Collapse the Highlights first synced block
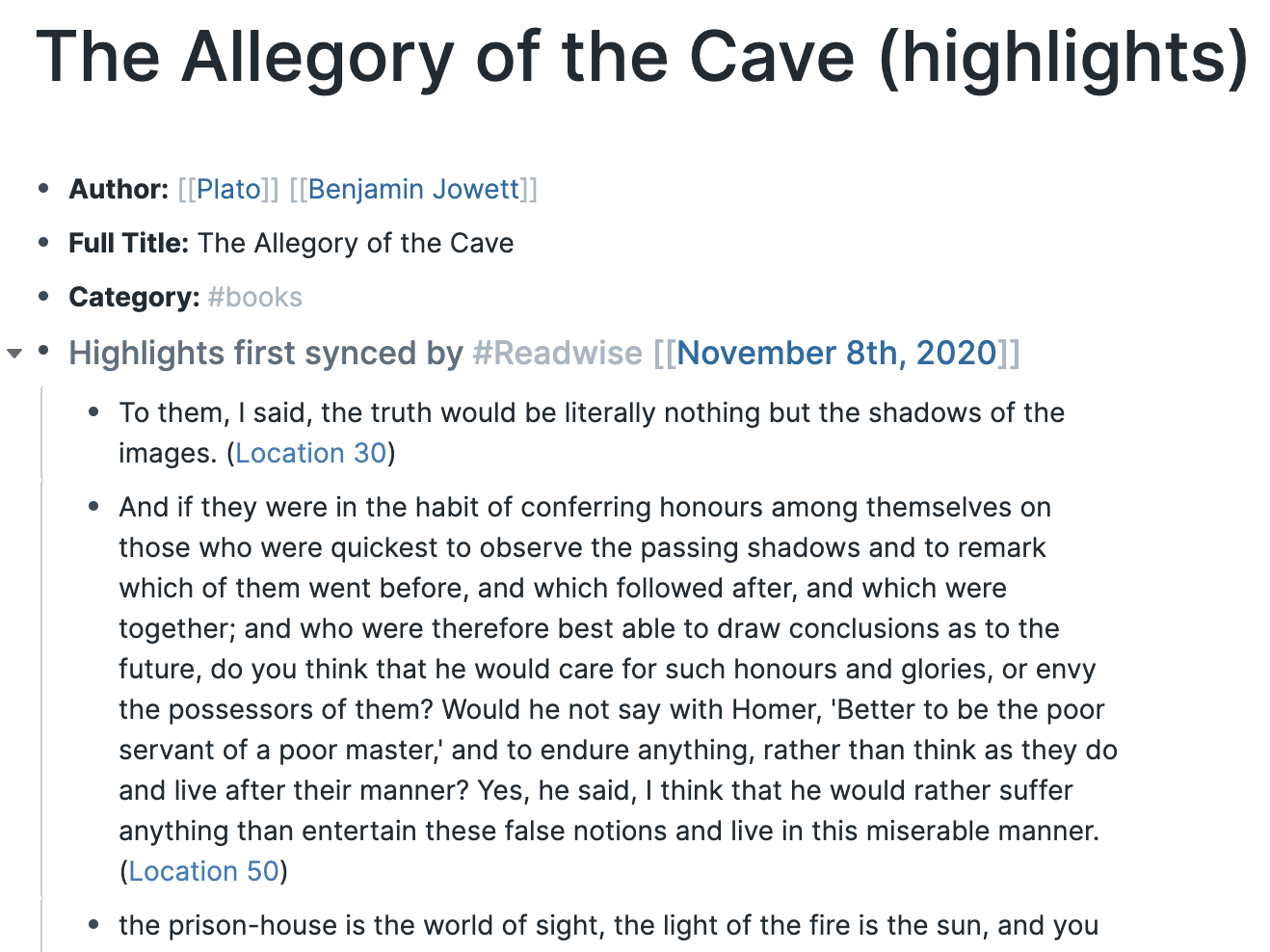 tap(14, 354)
